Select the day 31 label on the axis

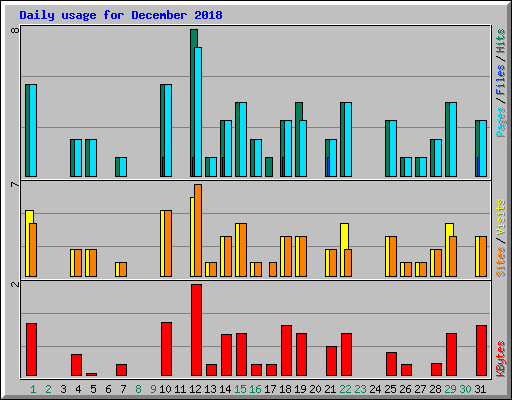(480, 389)
